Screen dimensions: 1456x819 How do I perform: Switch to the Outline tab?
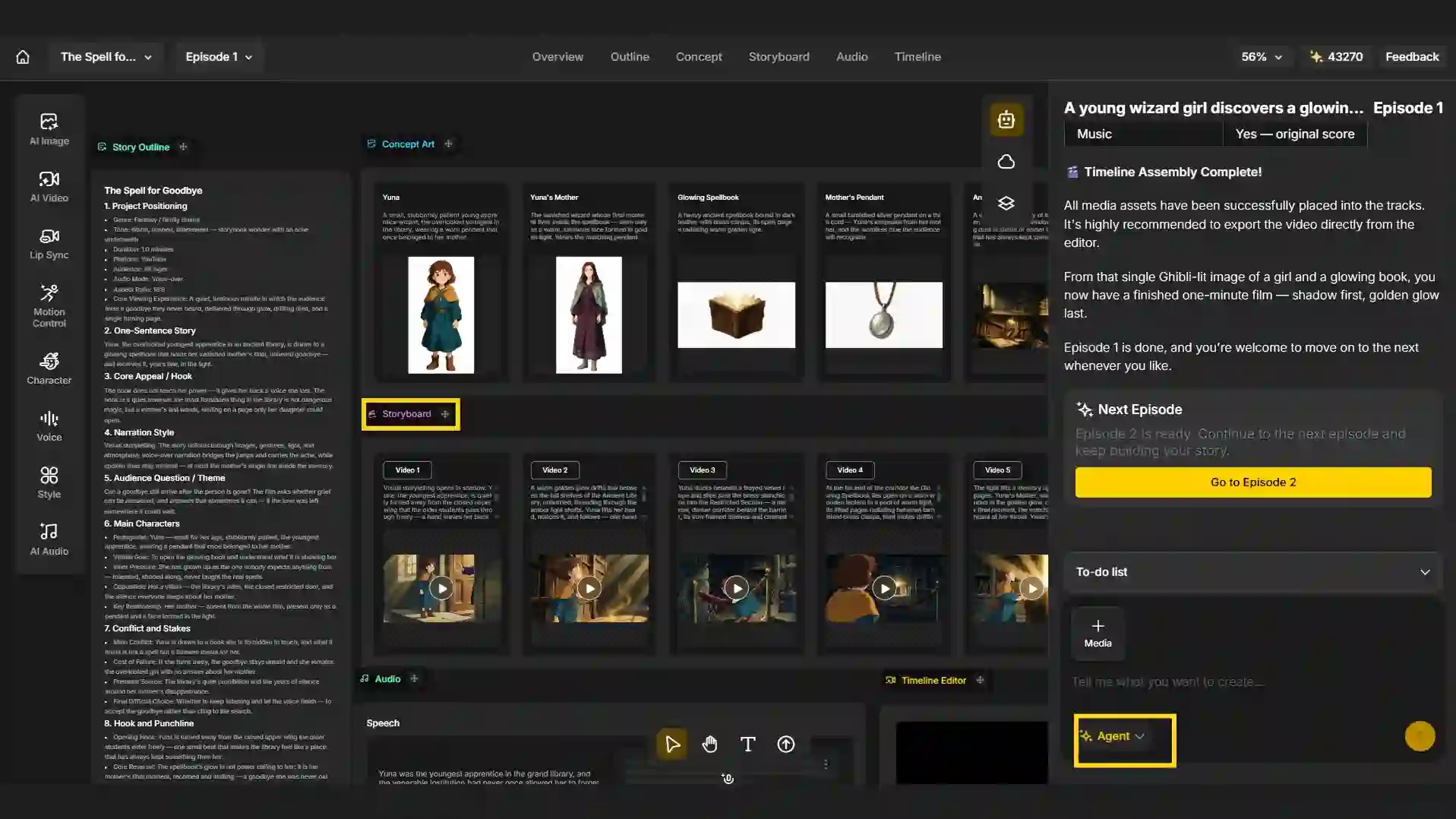point(630,57)
